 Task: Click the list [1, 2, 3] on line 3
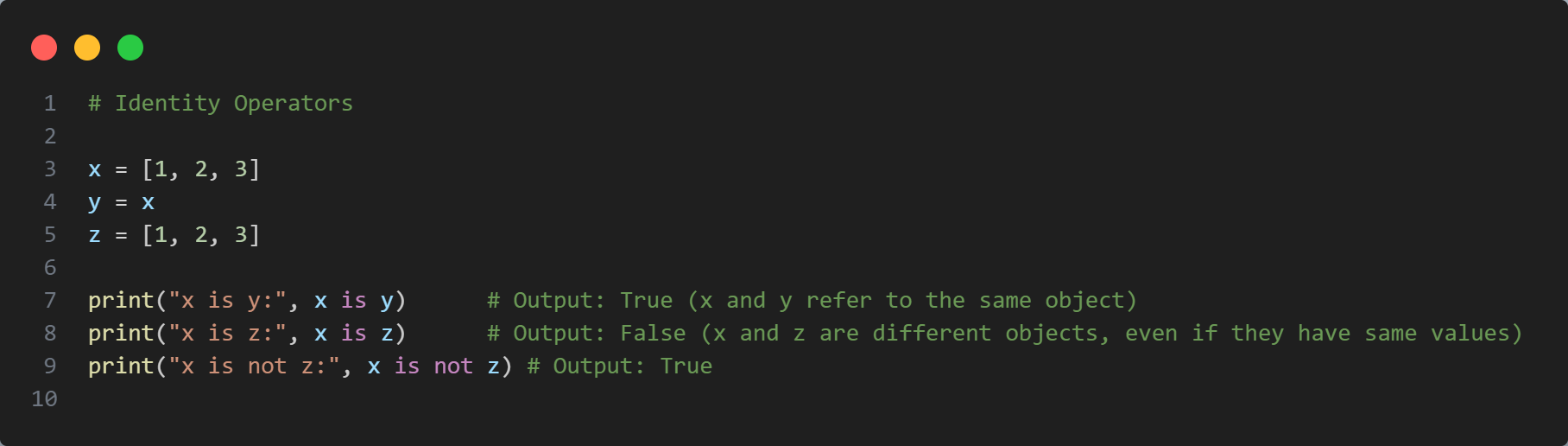pyautogui.click(x=201, y=169)
